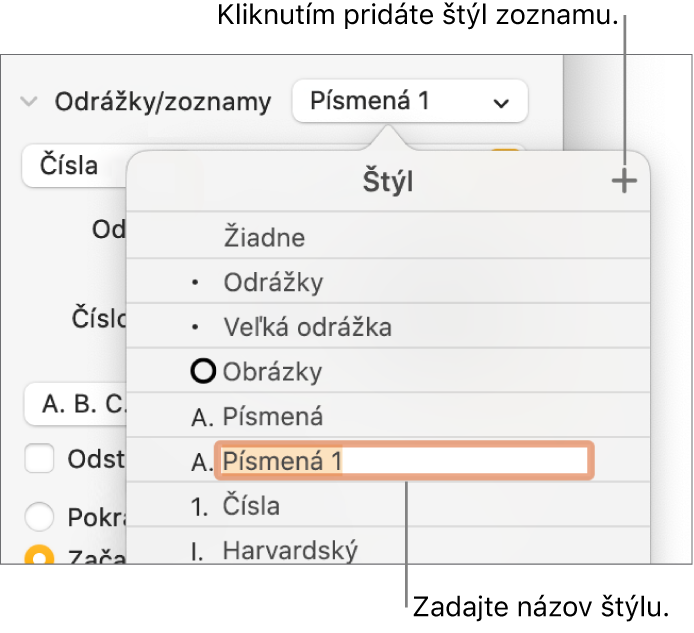Viewport: 694px width, 633px height.
Task: Select the Obrázky list style
Action: 388,371
